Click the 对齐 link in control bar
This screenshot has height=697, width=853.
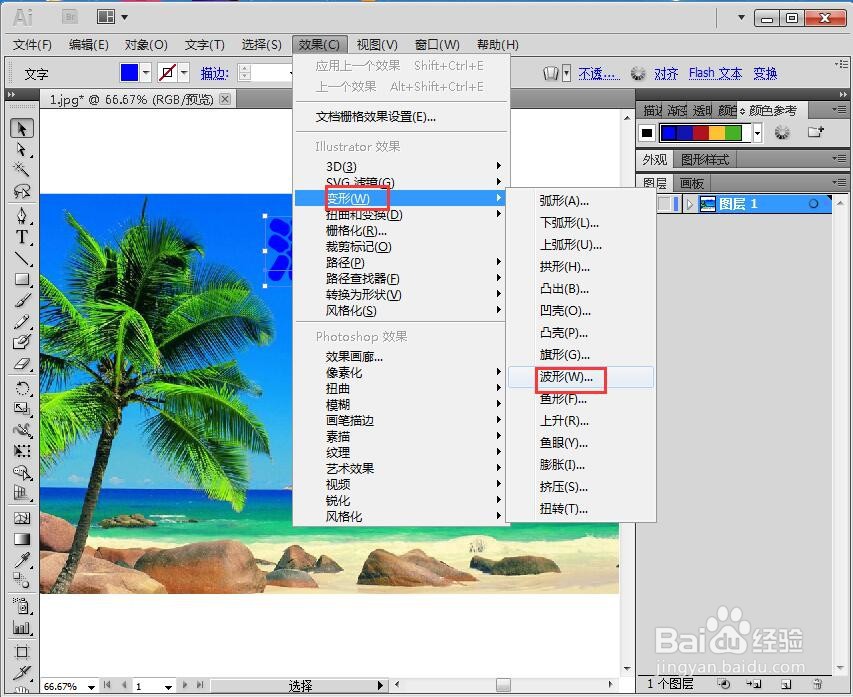point(666,73)
